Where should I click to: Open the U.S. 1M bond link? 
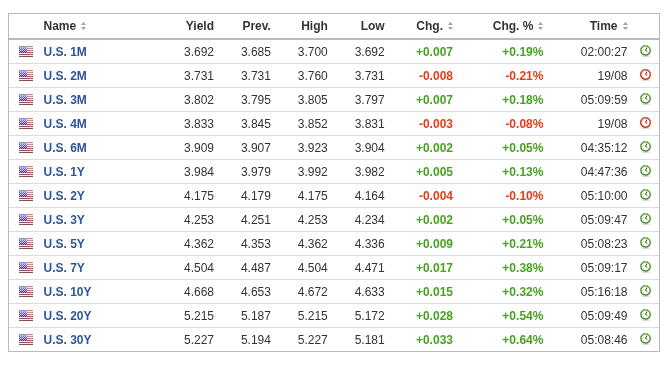(x=65, y=52)
